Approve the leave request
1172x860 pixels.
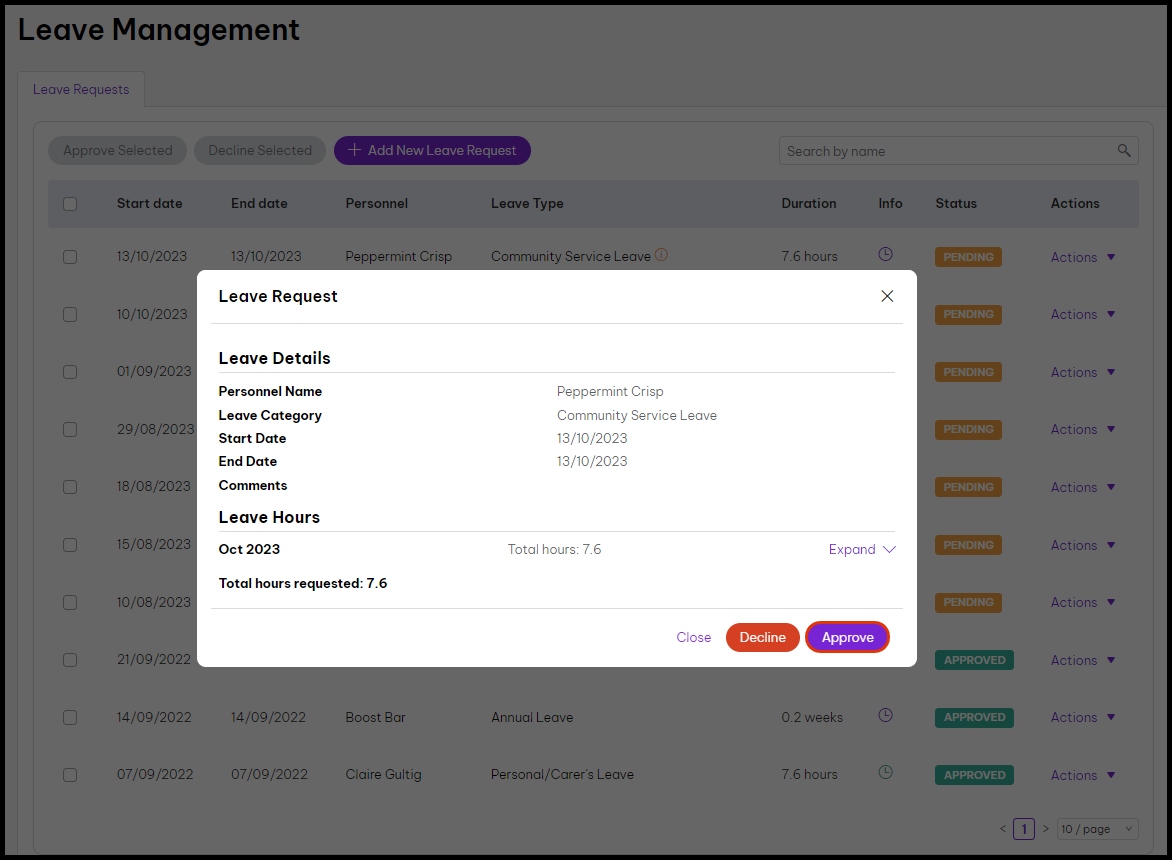847,637
